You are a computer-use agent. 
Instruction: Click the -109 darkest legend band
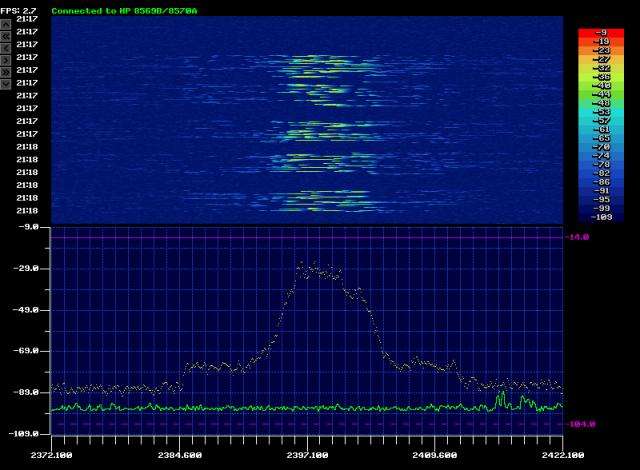[x=601, y=217]
